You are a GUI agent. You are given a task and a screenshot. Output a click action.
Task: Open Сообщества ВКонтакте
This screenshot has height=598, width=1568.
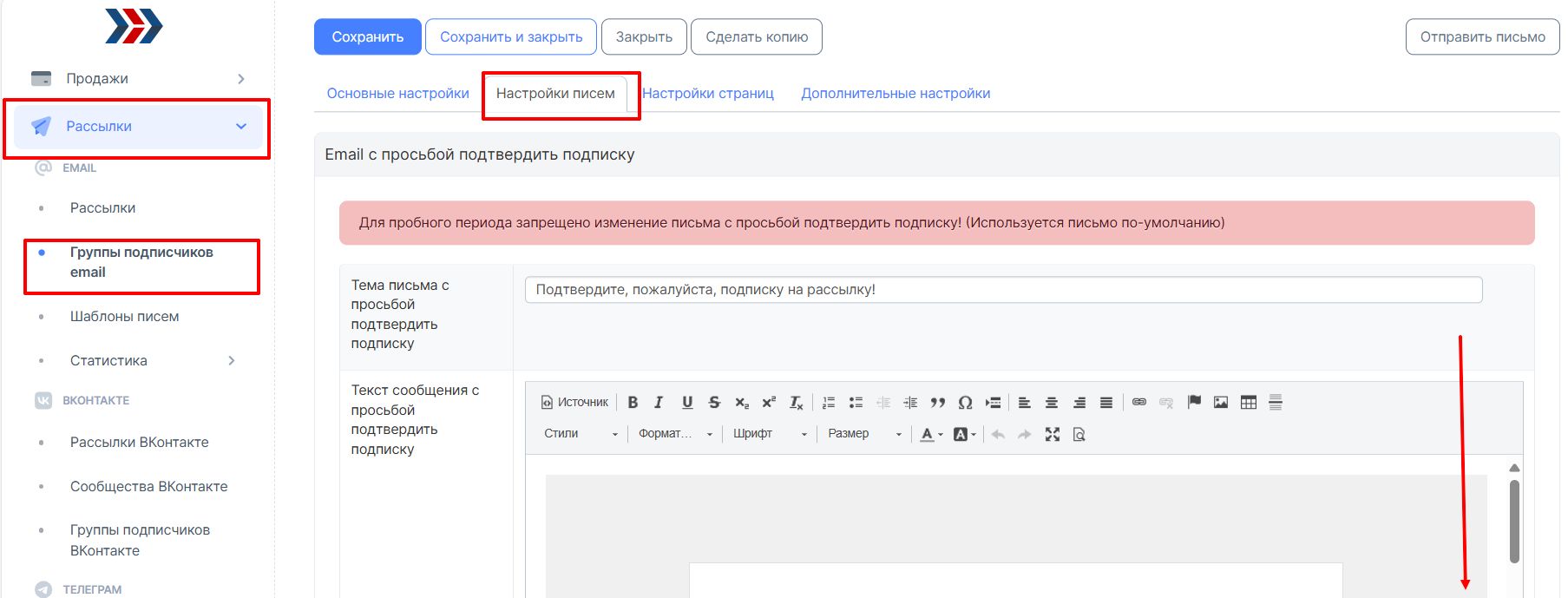pyautogui.click(x=148, y=487)
